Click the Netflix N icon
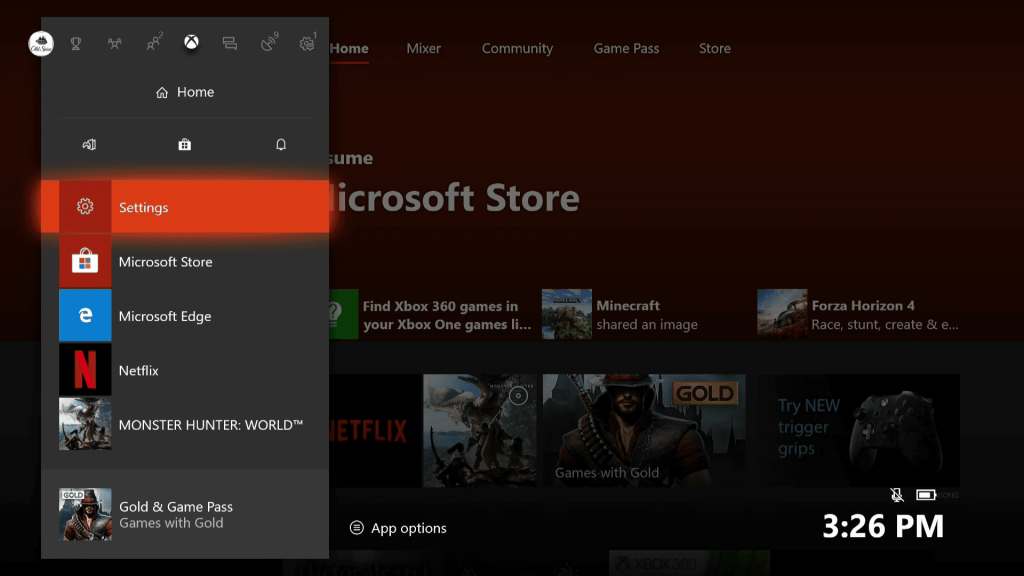Image resolution: width=1024 pixels, height=576 pixels. (85, 370)
